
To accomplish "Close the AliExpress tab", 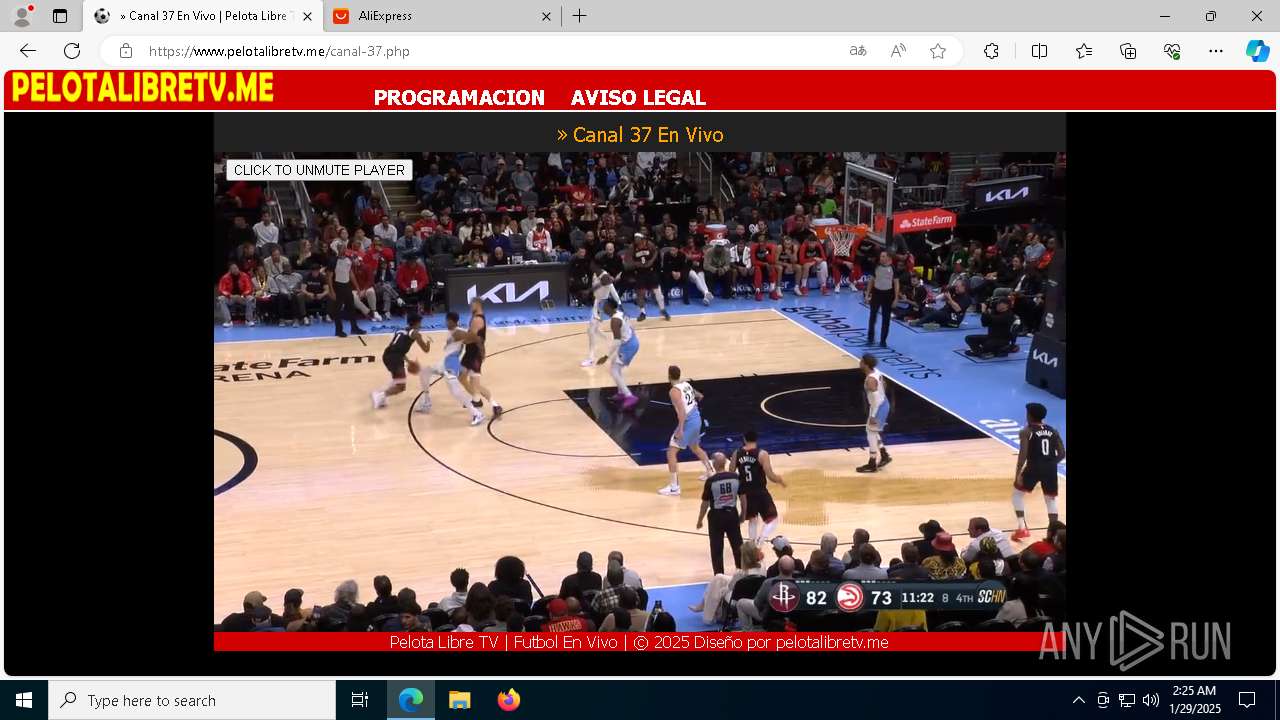I will pos(546,16).
